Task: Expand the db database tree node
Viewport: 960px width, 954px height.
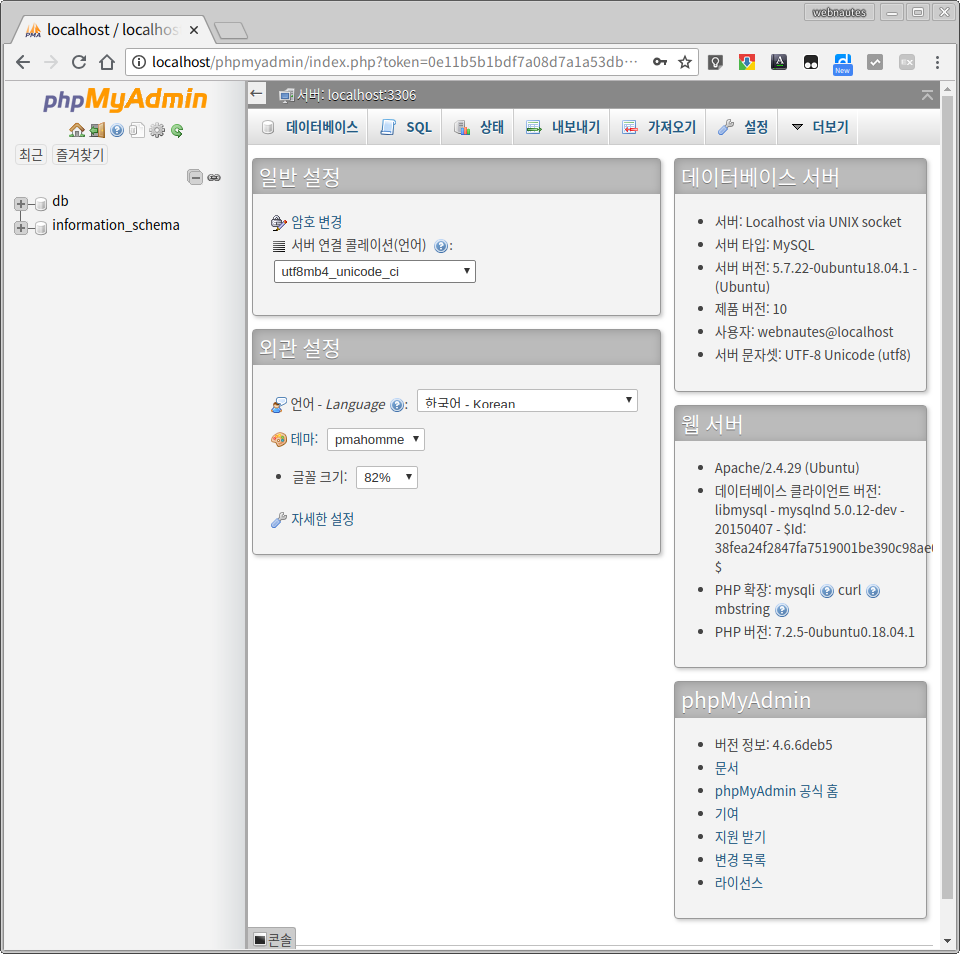Action: click(x=21, y=203)
